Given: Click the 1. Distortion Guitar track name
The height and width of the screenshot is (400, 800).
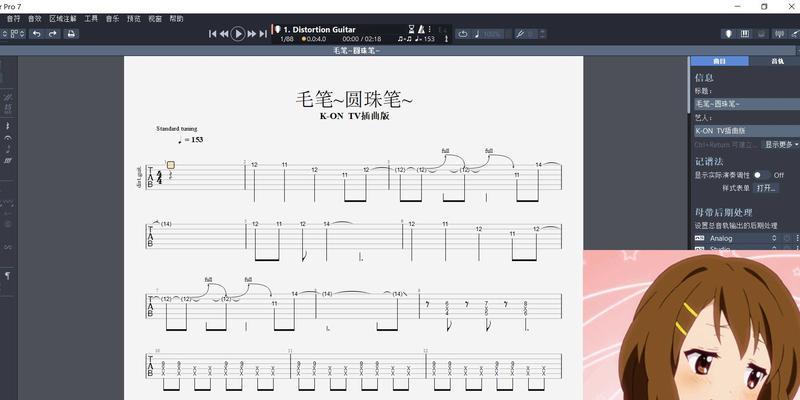Looking at the screenshot, I should 319,30.
